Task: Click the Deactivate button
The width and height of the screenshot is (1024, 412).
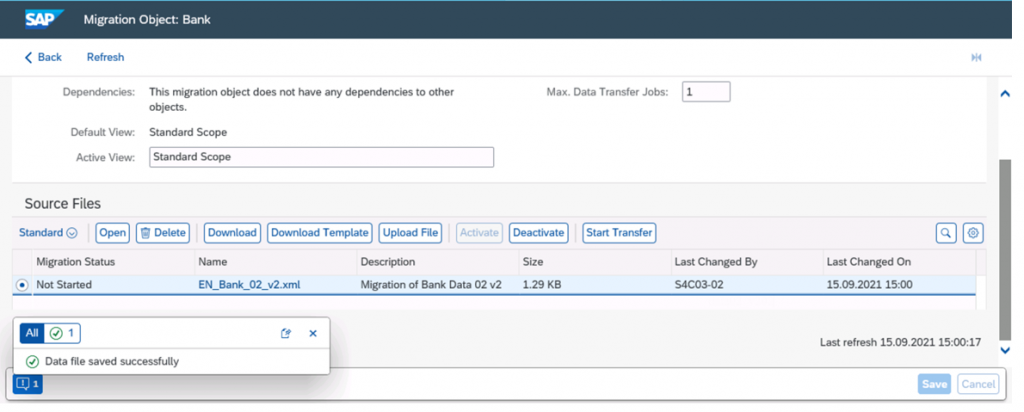Action: tap(538, 232)
